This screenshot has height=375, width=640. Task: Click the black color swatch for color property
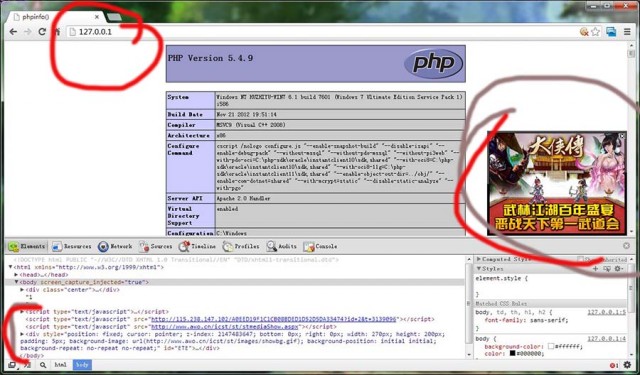(512, 353)
